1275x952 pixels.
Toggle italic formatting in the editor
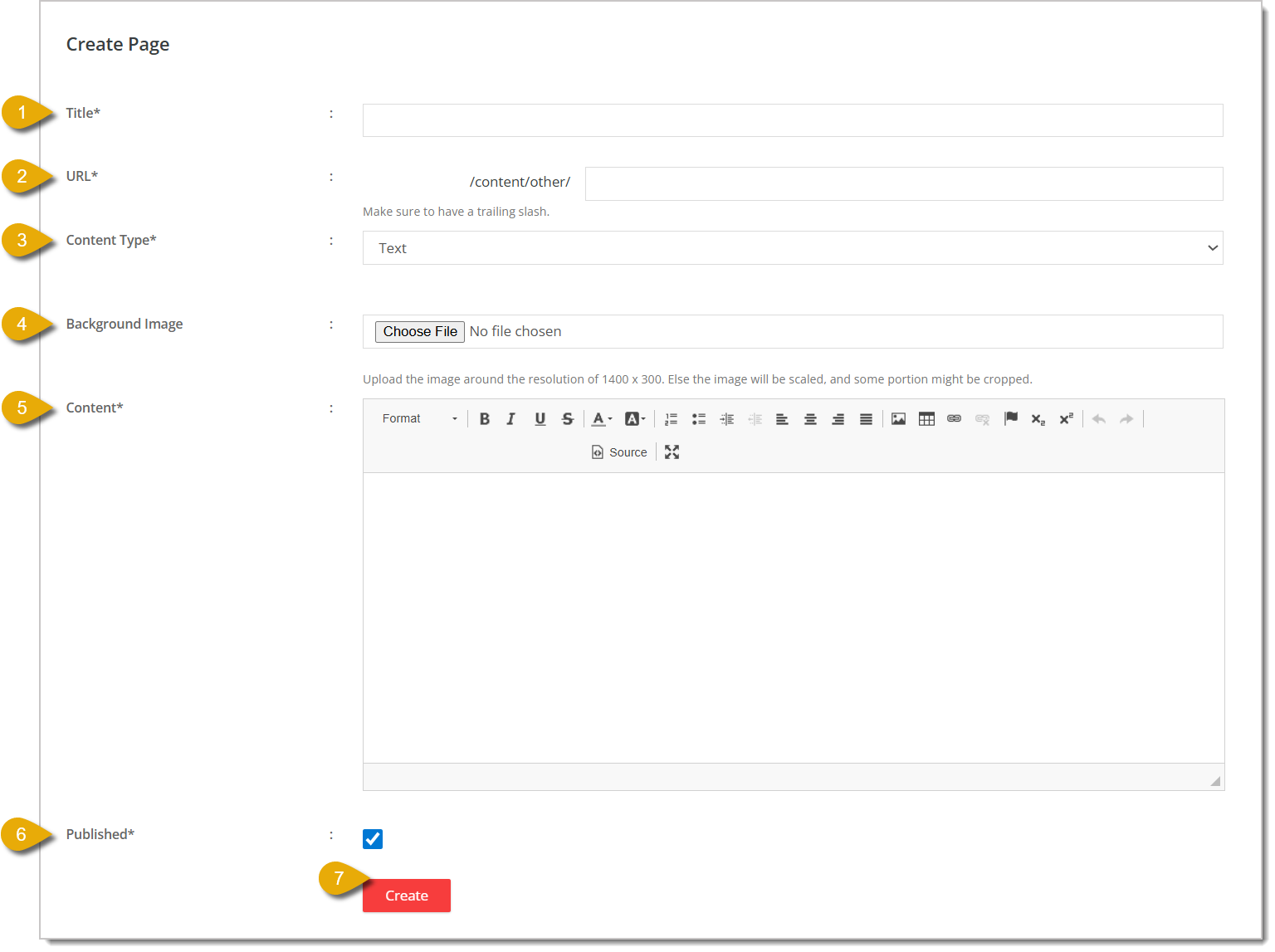(x=511, y=419)
